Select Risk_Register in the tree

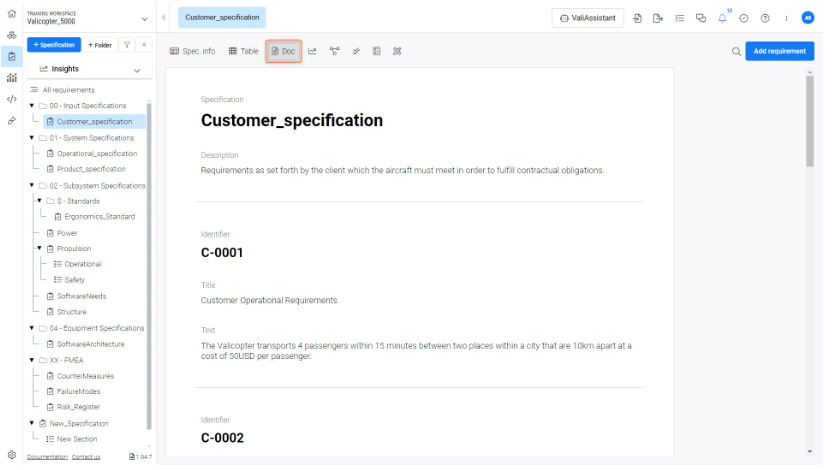click(x=78, y=407)
